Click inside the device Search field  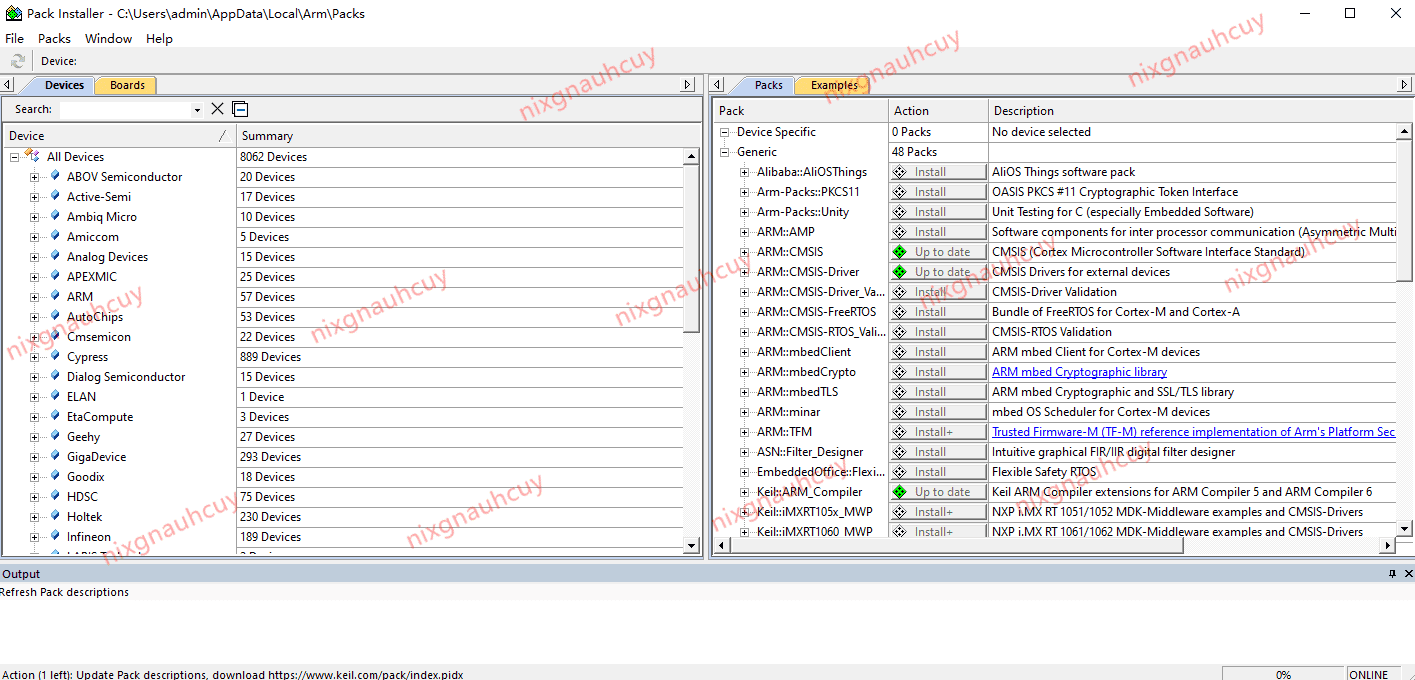(x=124, y=110)
